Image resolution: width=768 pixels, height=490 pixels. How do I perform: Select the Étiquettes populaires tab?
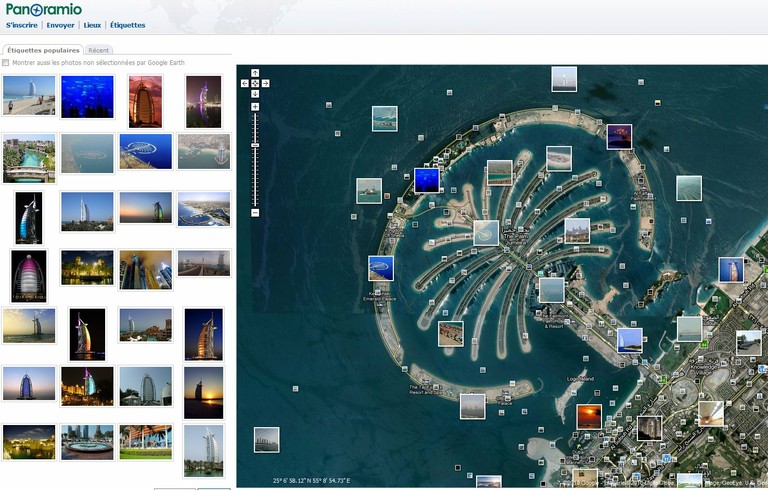click(x=43, y=50)
